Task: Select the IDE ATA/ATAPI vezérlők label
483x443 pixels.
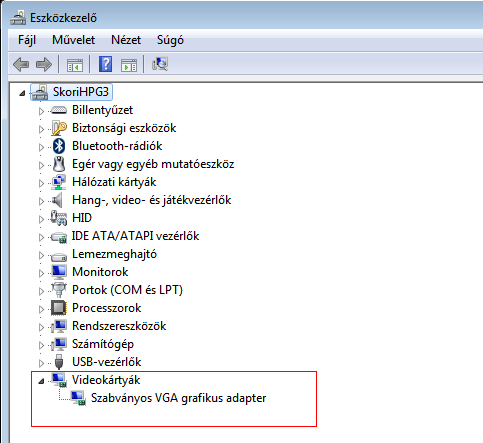Action: click(136, 236)
